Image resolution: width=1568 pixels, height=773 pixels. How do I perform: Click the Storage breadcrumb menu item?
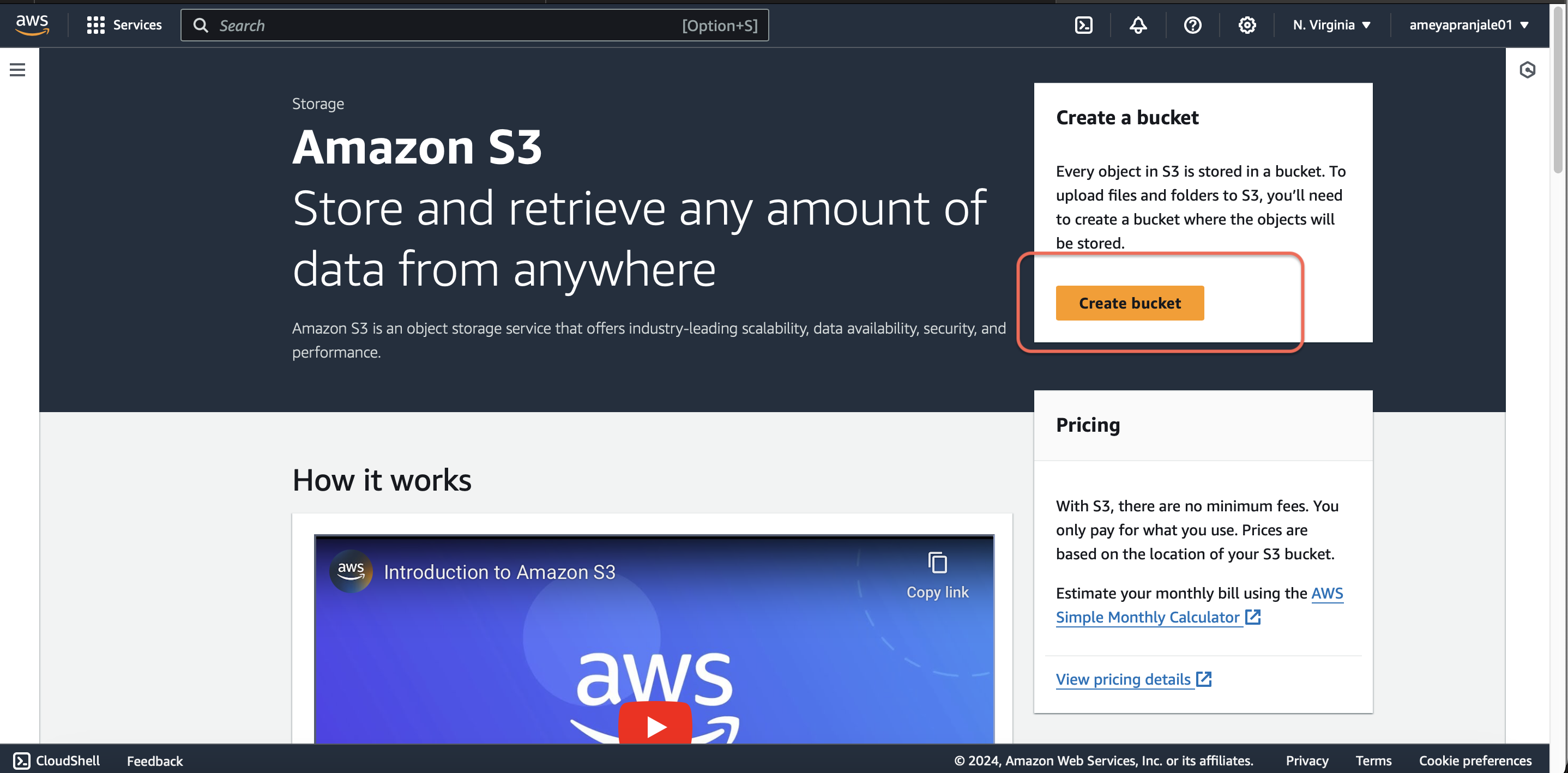pos(318,103)
